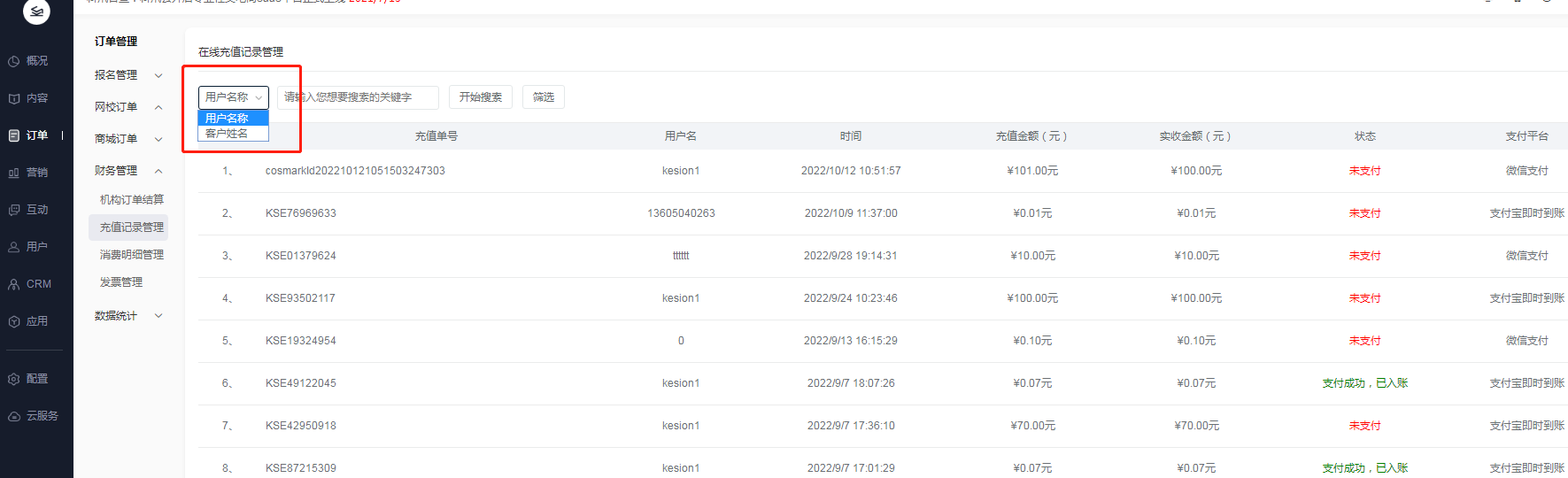The width and height of the screenshot is (1568, 478).
Task: Open the 配置 settings sidebar icon
Action: pos(14,379)
